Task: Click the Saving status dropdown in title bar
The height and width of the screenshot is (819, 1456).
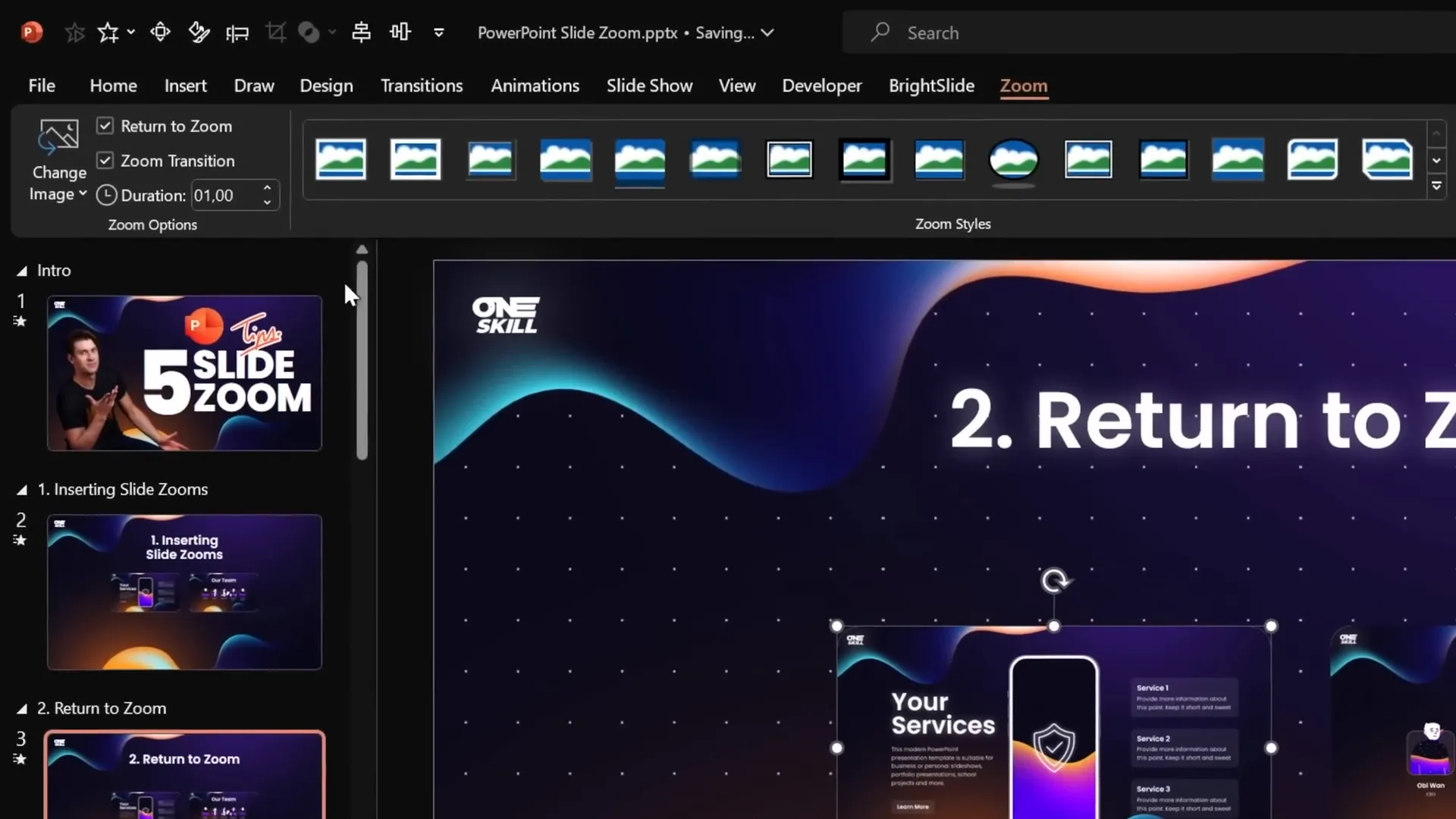Action: [768, 33]
